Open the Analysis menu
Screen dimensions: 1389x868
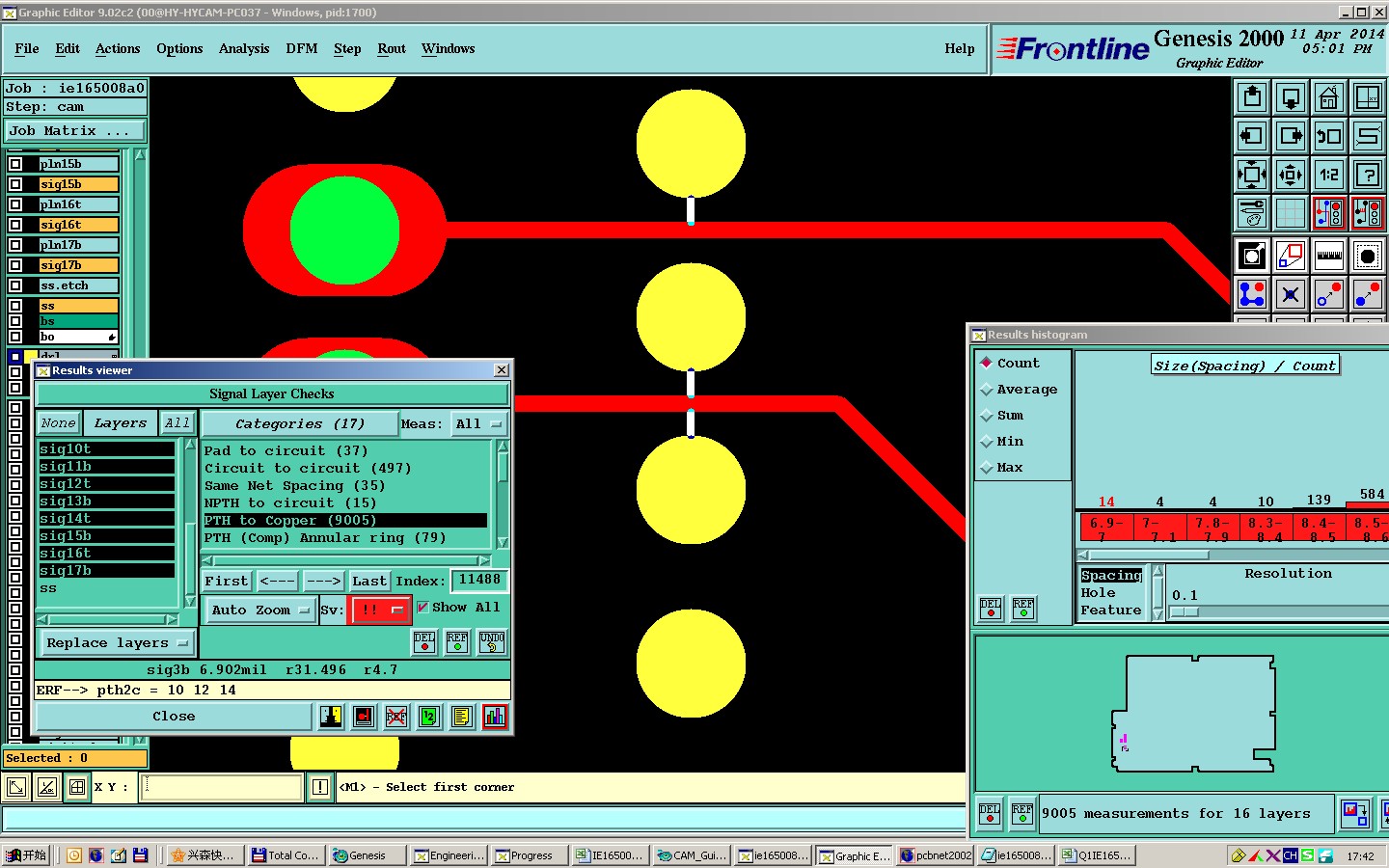coord(244,48)
